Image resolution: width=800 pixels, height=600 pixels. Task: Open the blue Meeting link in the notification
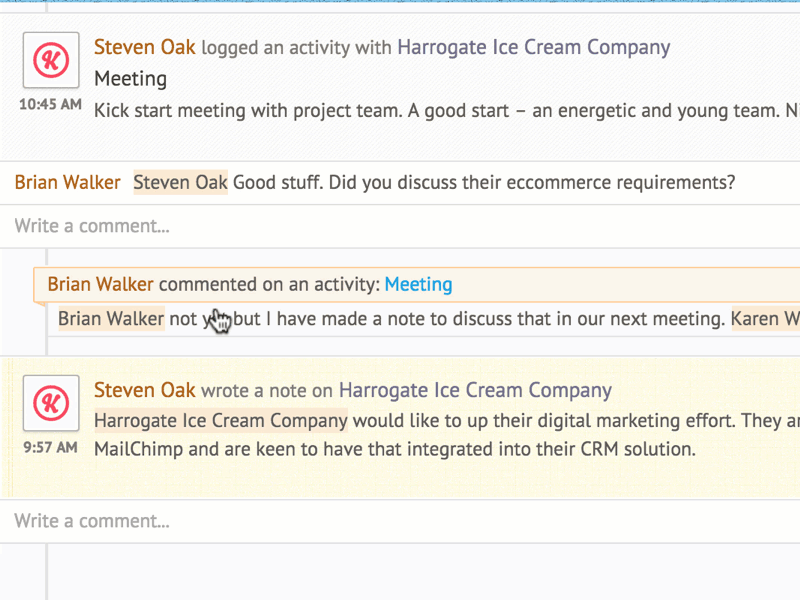coord(418,284)
